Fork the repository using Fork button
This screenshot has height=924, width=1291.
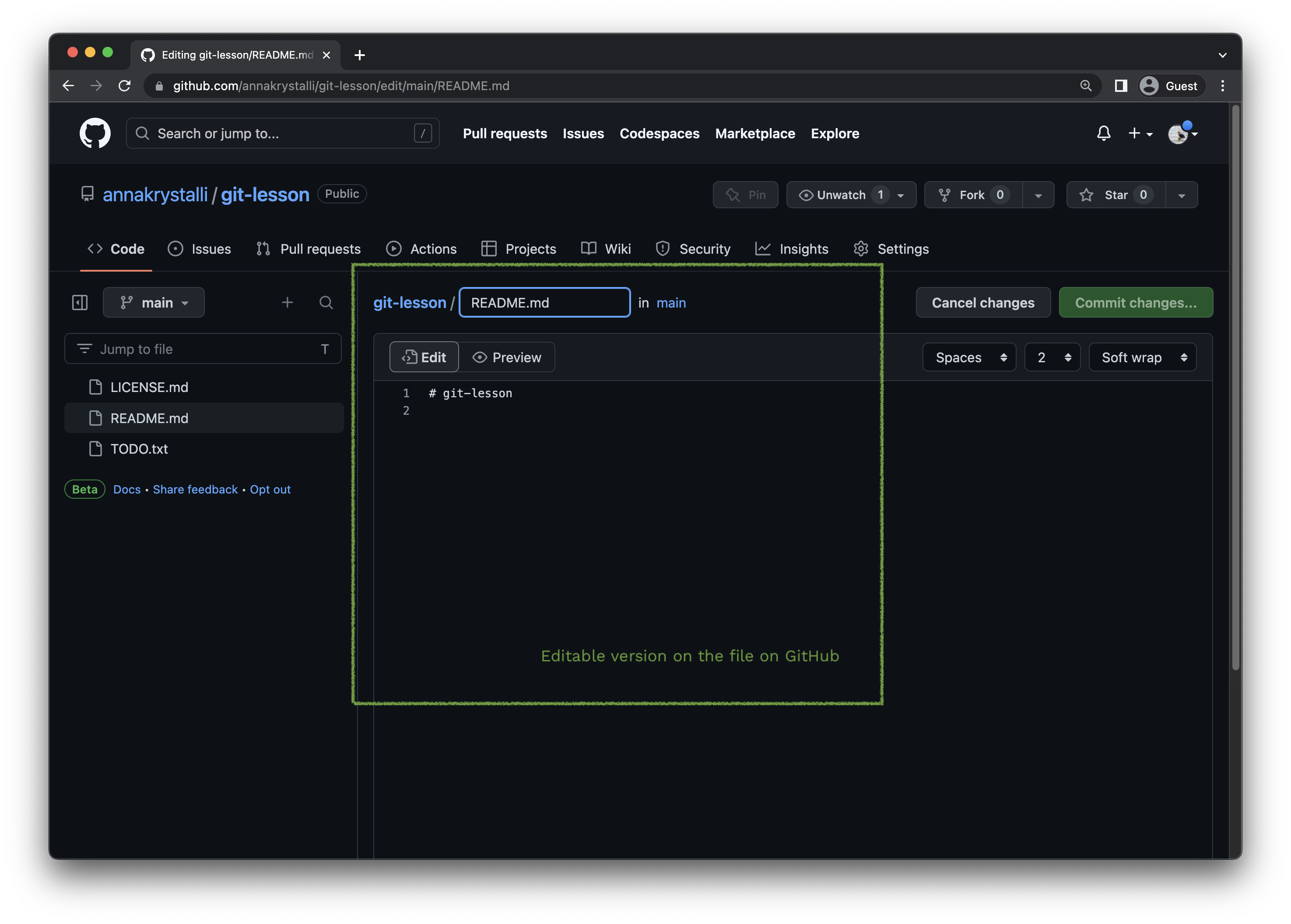[974, 195]
